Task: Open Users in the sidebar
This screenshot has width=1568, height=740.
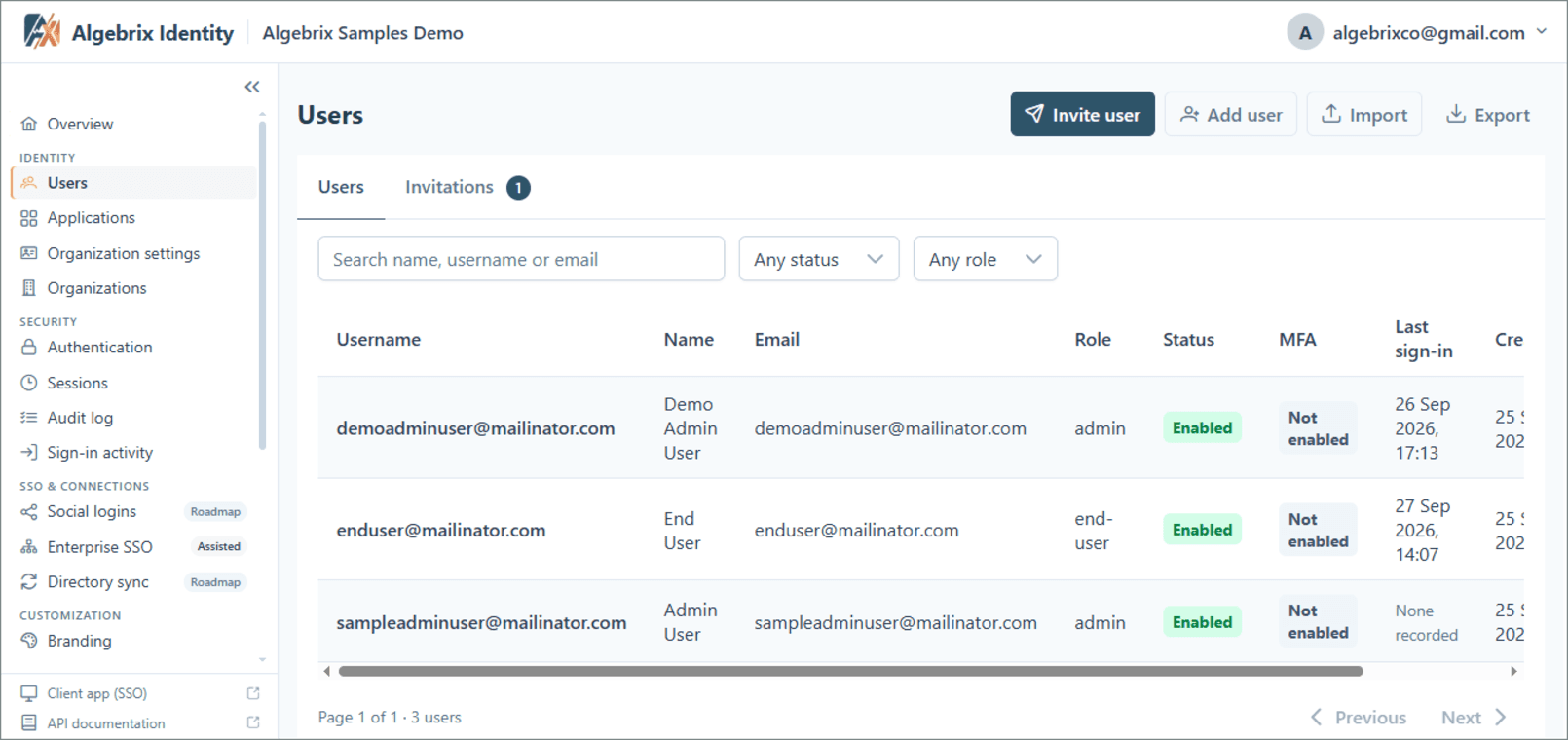Action: [x=134, y=183]
